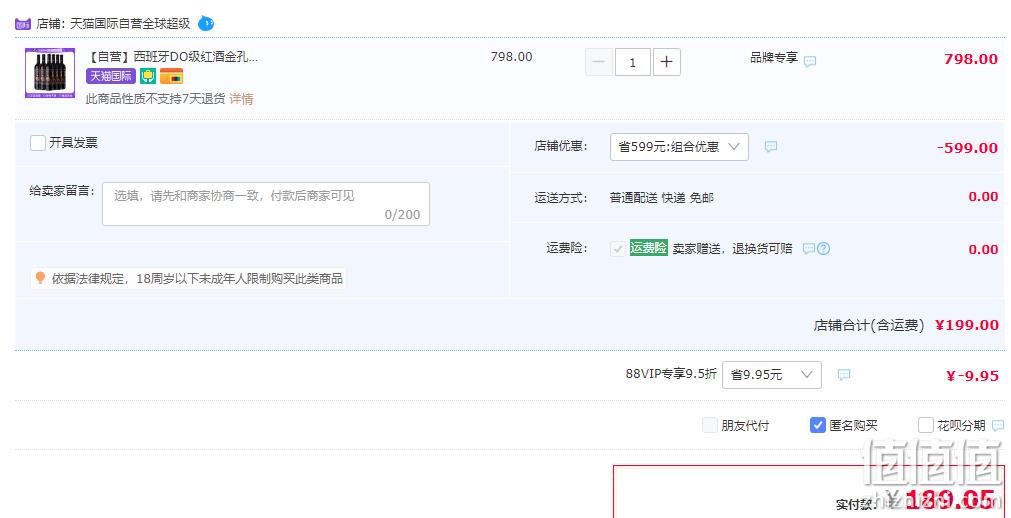Open the wine product thumbnail
Screen dimensions: 1011x518
(x=50, y=73)
